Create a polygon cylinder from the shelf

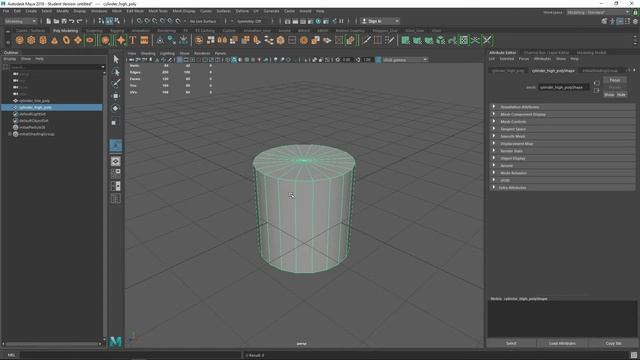click(43, 40)
